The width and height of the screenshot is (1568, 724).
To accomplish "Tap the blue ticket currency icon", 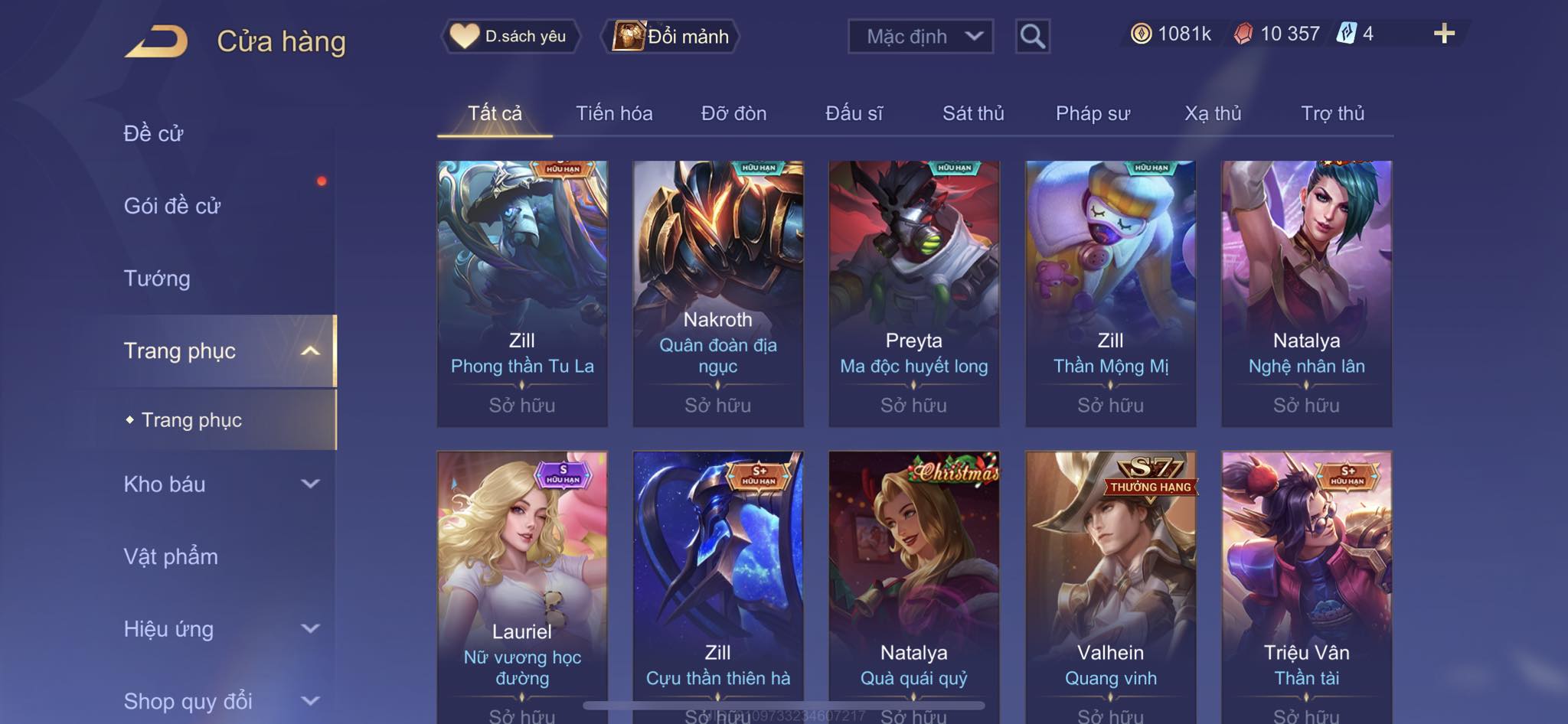I will click(x=1346, y=34).
